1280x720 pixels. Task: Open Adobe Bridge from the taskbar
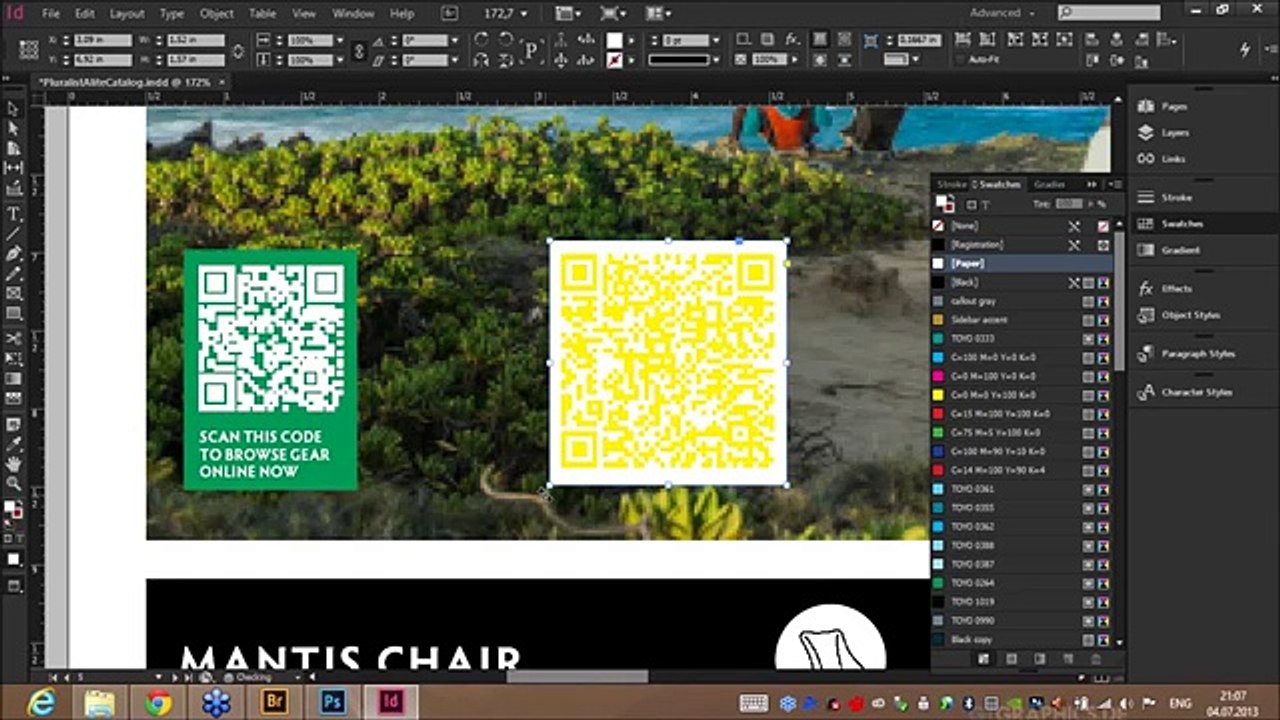[x=274, y=702]
